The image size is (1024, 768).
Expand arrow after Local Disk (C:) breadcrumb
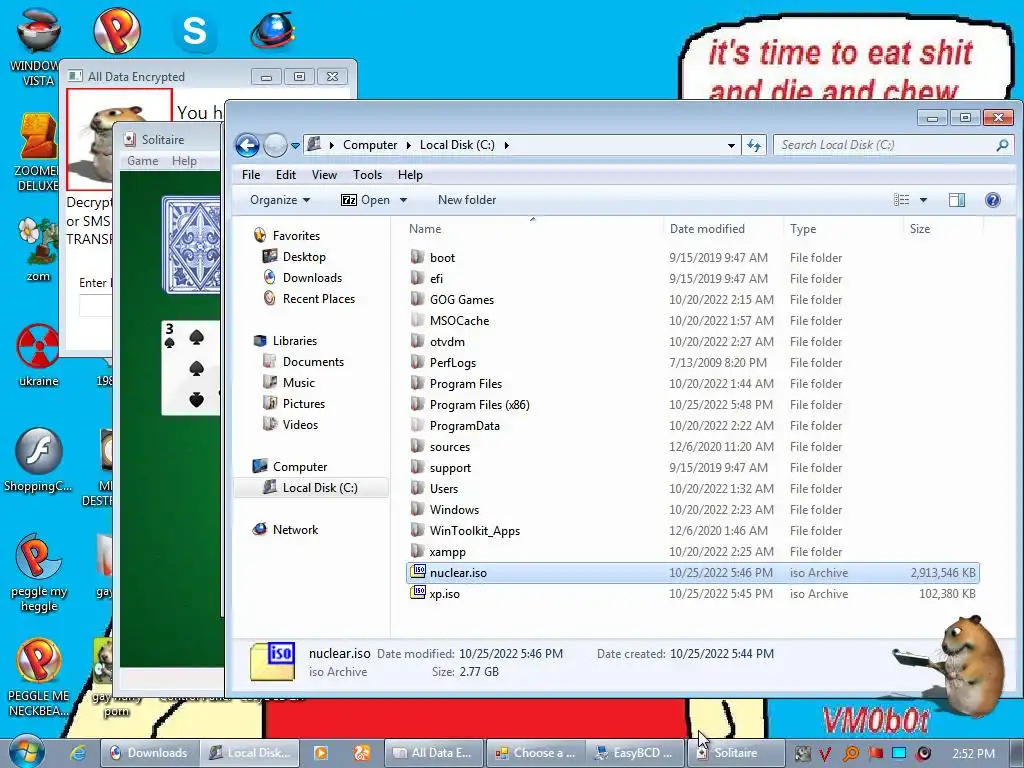pos(506,145)
